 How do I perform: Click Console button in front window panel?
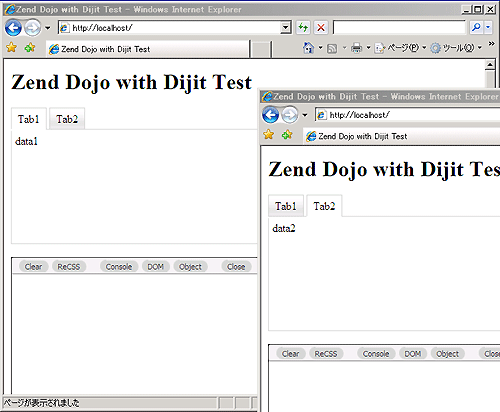[x=376, y=354]
